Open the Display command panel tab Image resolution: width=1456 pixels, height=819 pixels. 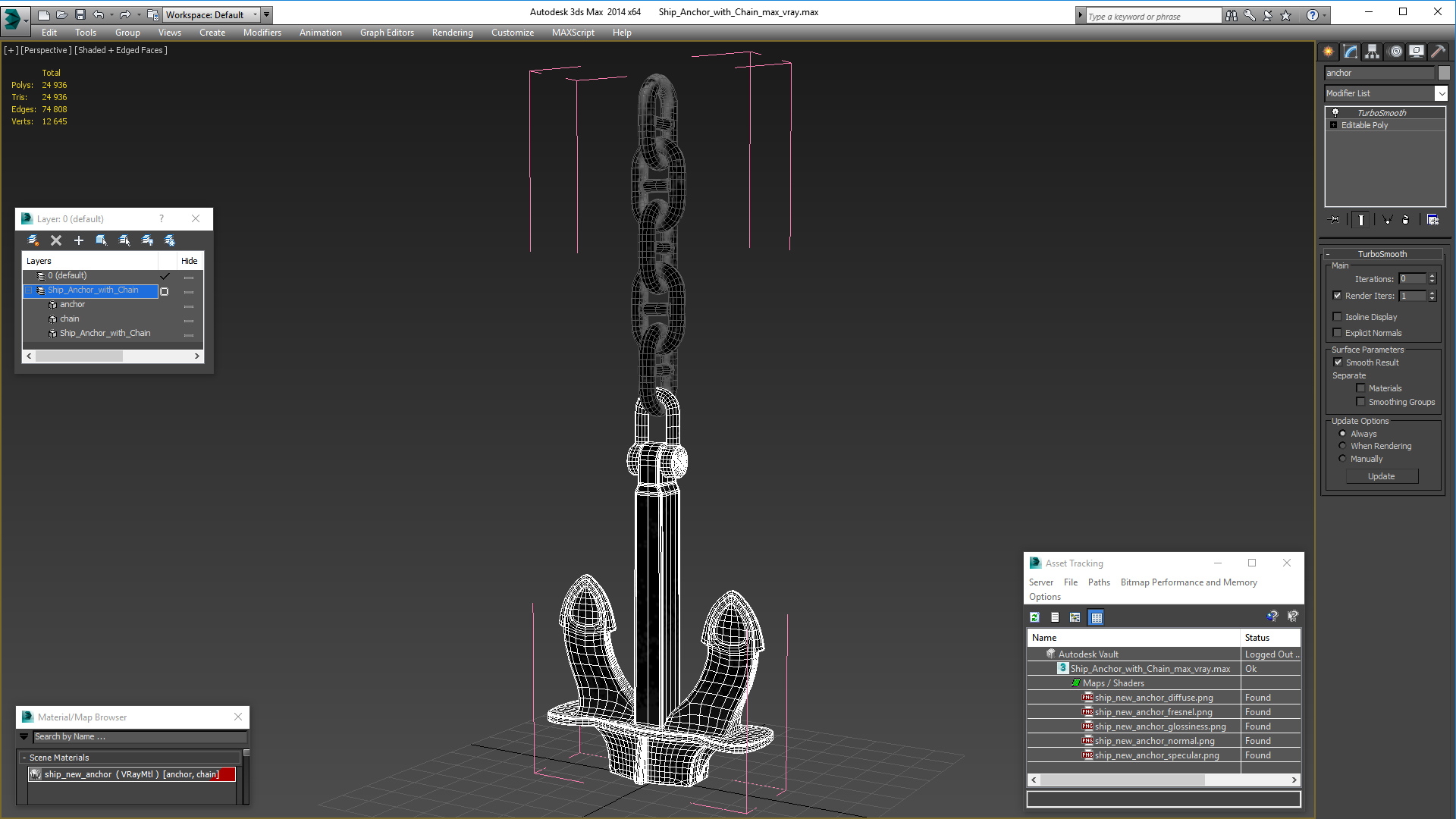pos(1417,52)
